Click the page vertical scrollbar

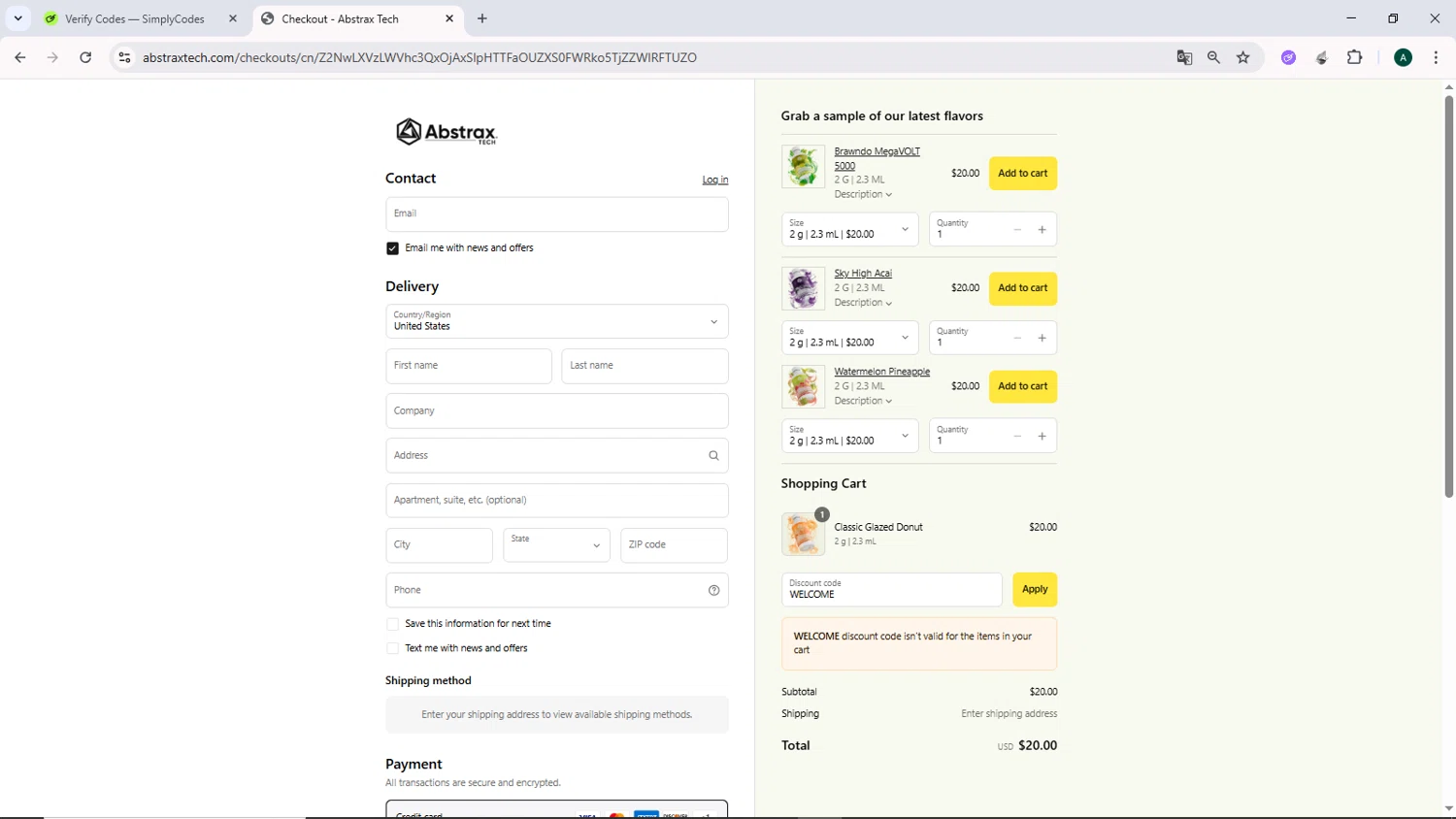click(x=1448, y=296)
